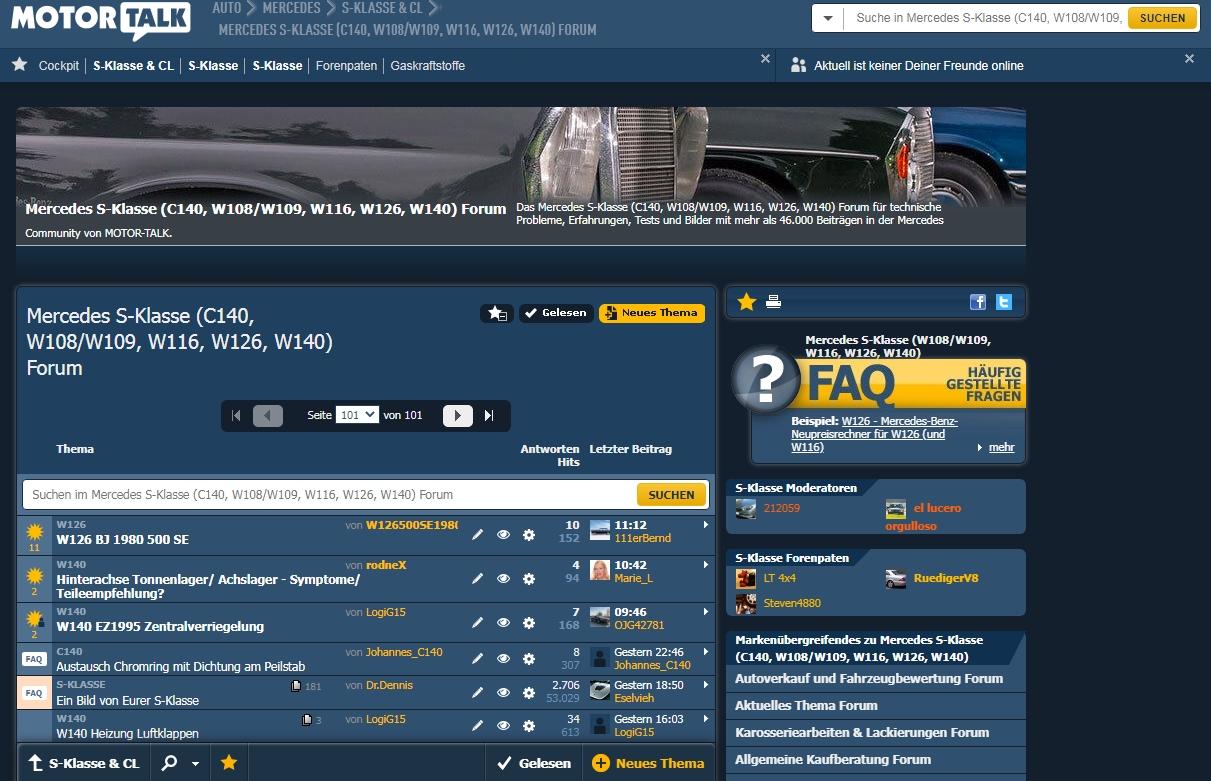Open gear settings for Austausch Chromring thread

529,658
